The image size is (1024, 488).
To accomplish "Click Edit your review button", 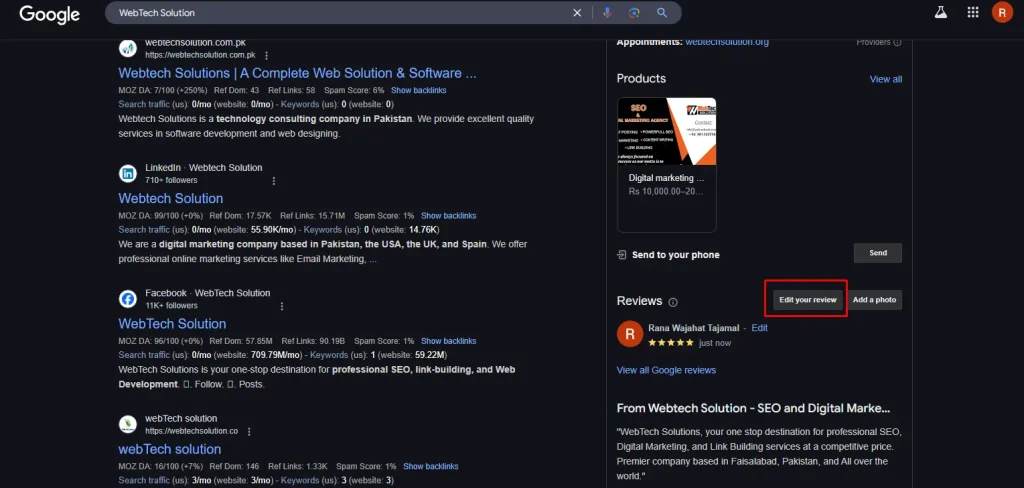I will point(808,300).
